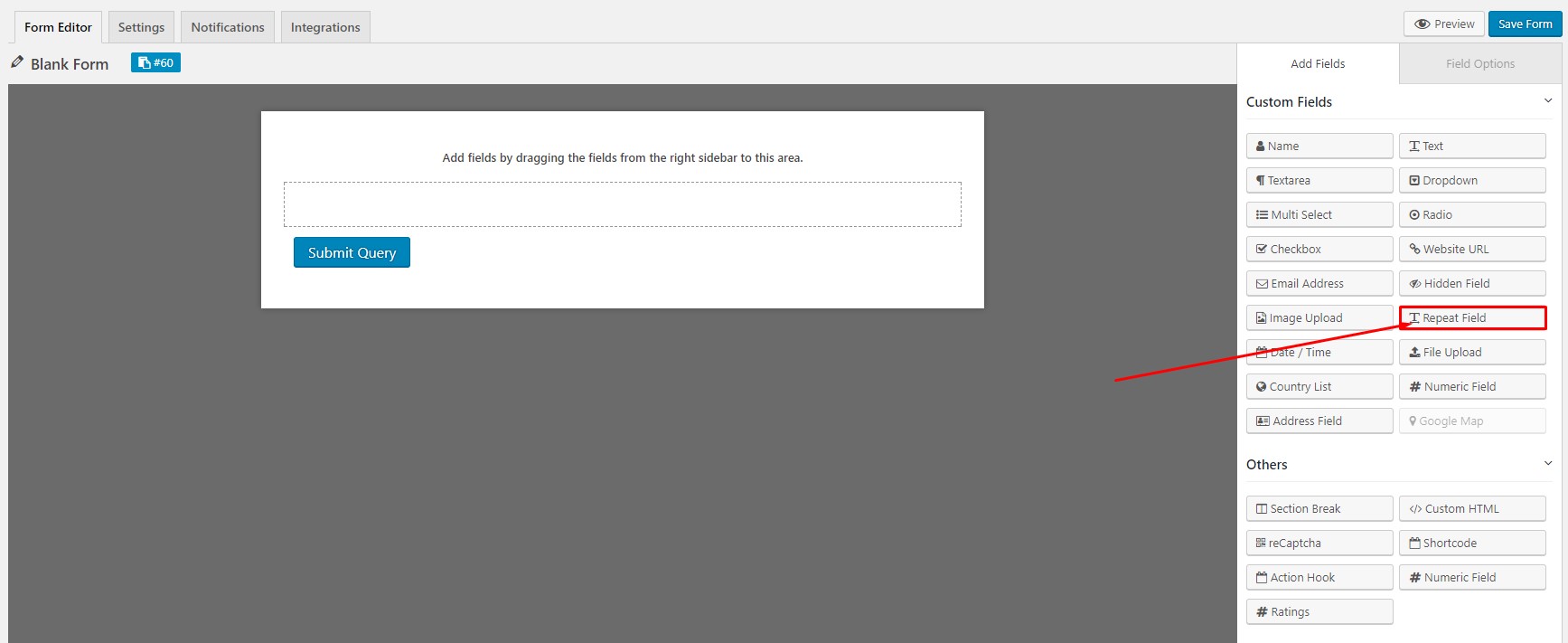Add the Website URL field

click(x=1472, y=249)
